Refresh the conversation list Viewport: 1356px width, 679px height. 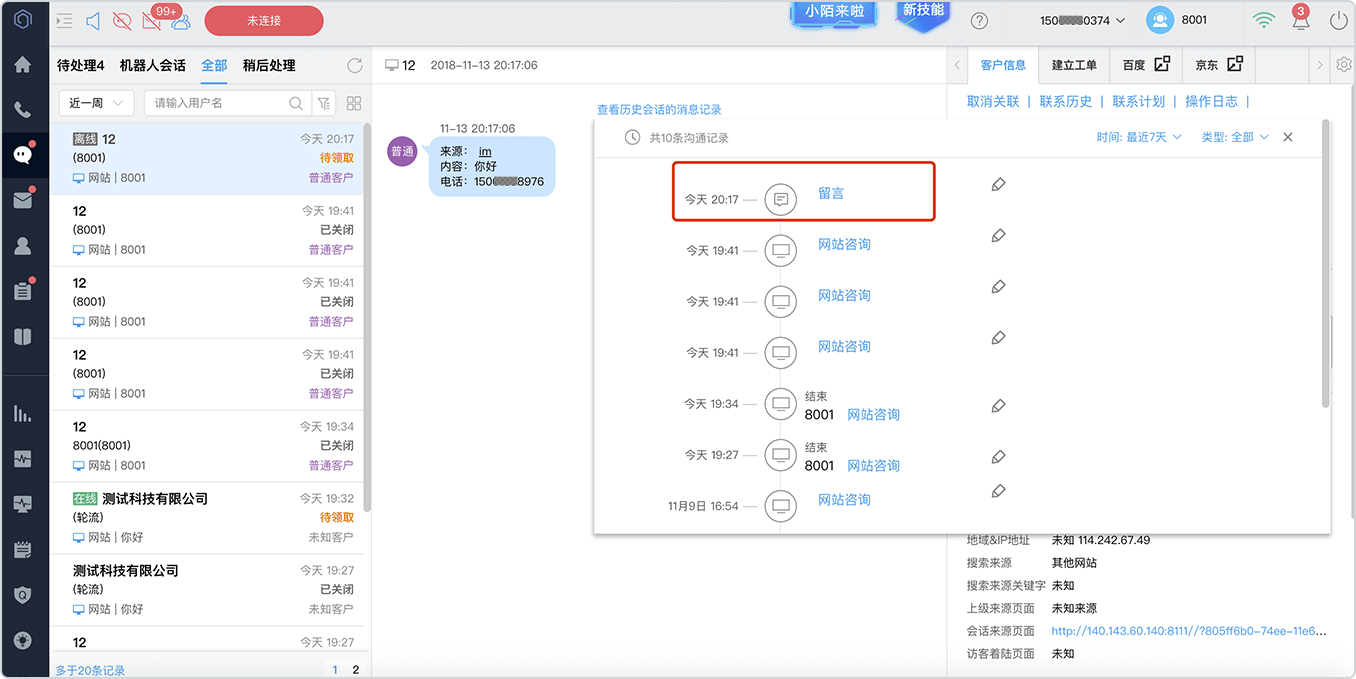pyautogui.click(x=354, y=65)
